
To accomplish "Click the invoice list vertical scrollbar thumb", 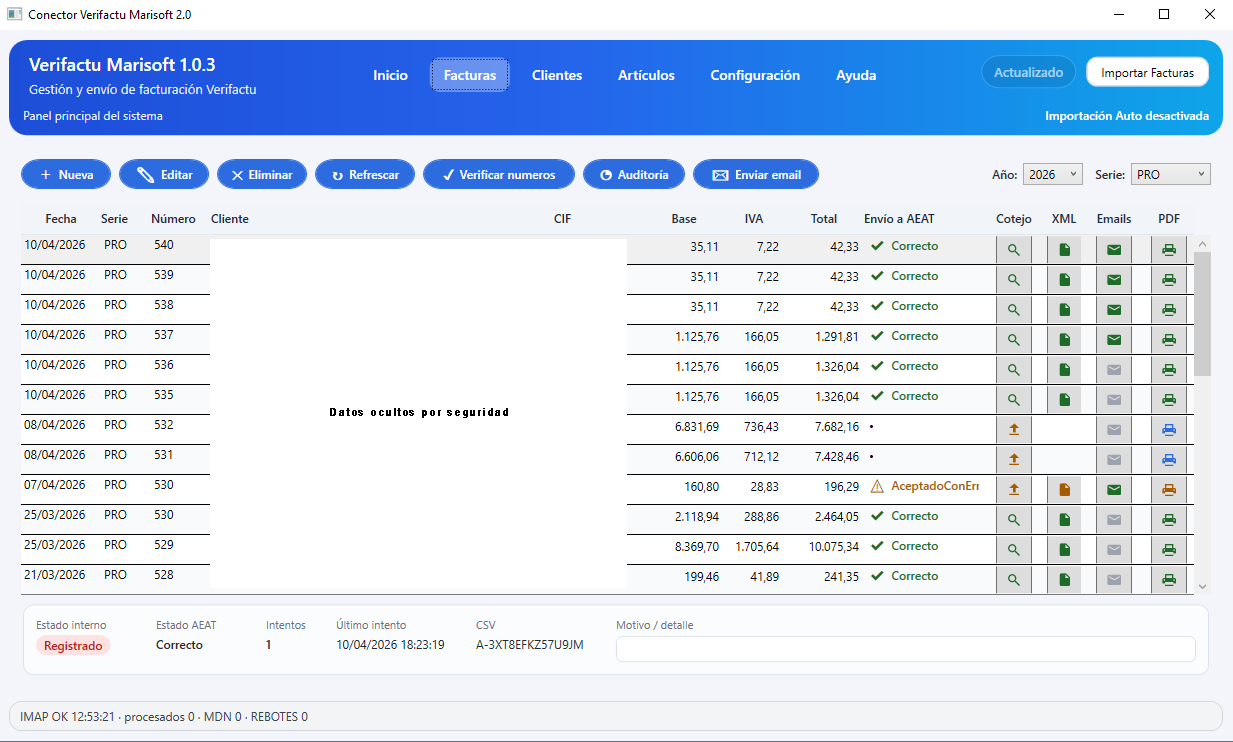I will (x=1203, y=313).
